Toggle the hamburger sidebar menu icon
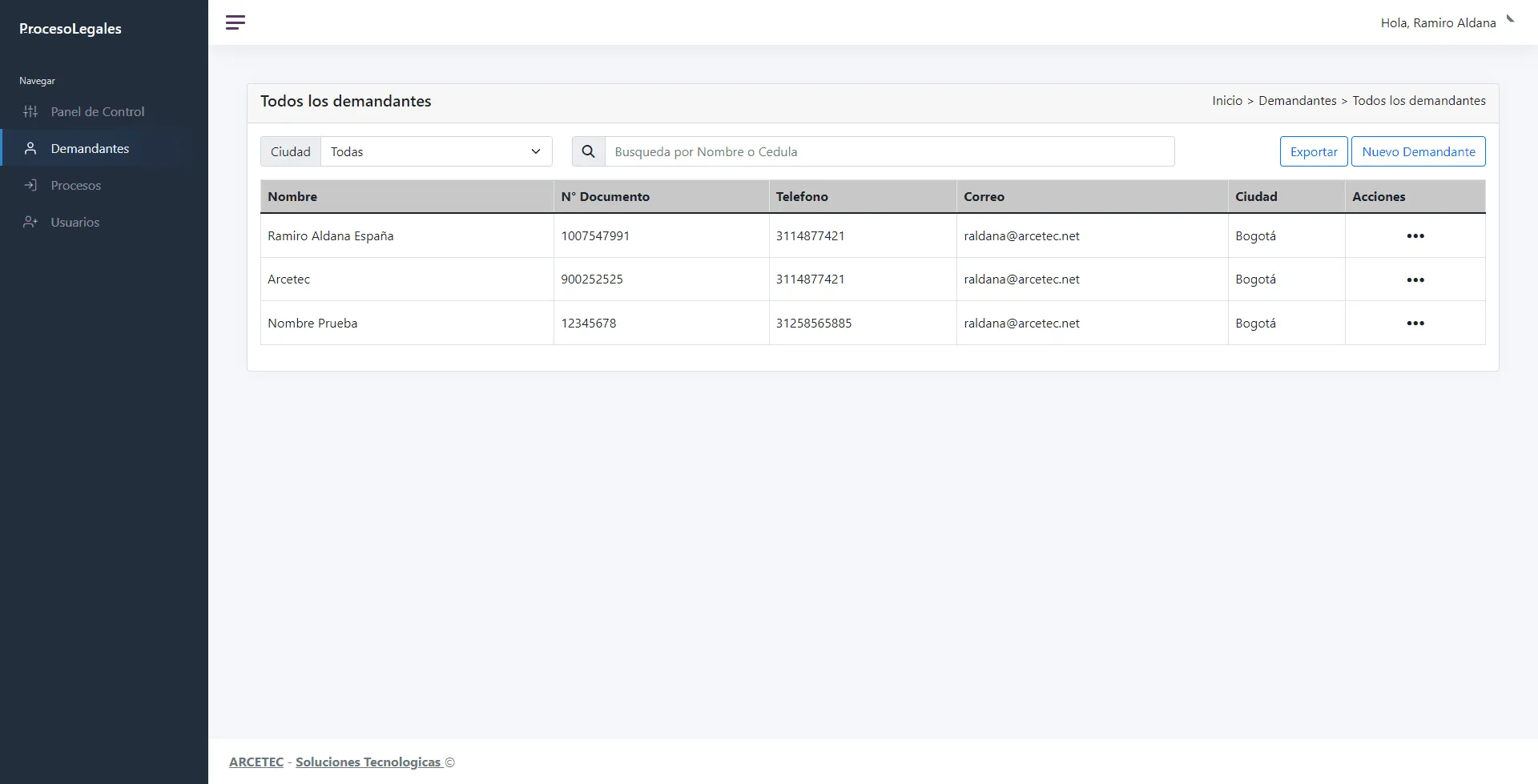The height and width of the screenshot is (784, 1538). click(x=235, y=22)
